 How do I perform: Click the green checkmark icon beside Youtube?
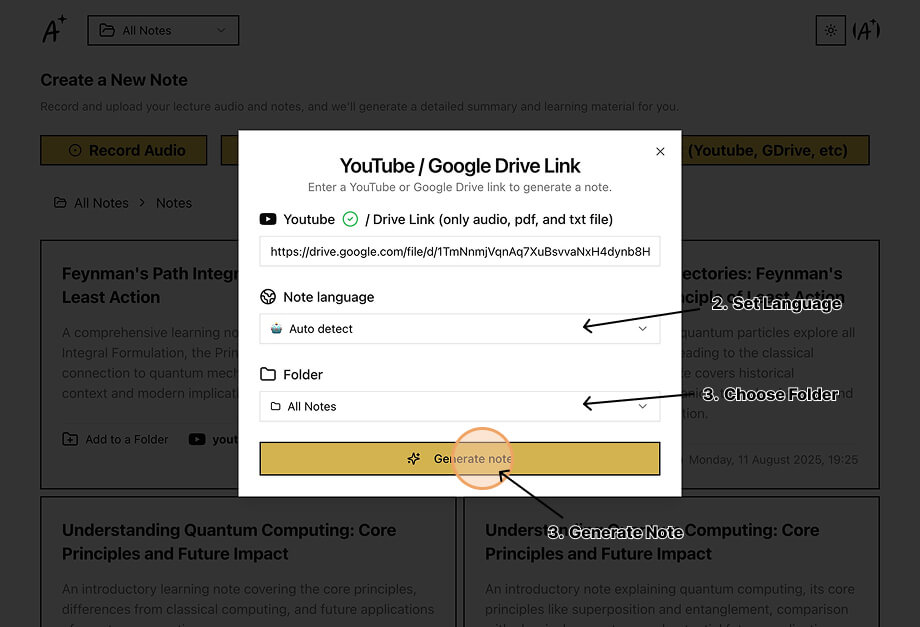coord(350,219)
